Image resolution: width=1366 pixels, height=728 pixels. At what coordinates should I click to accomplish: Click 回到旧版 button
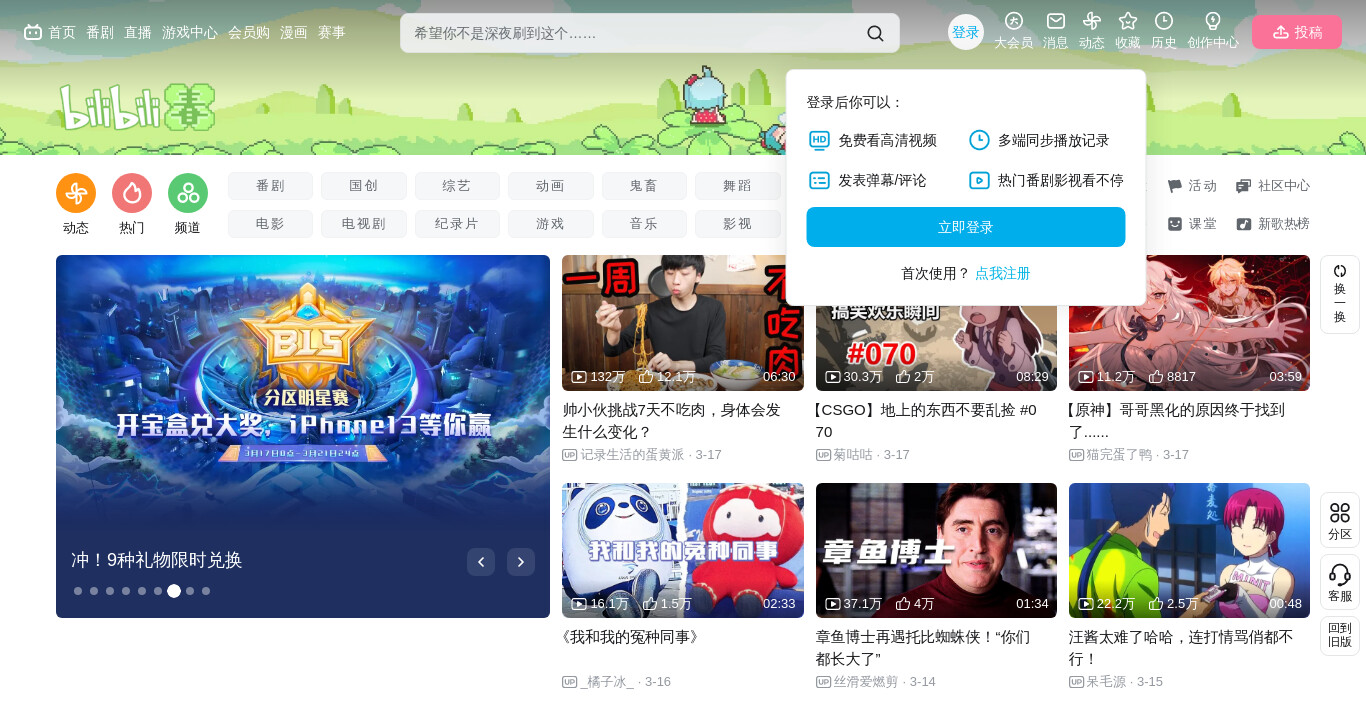tap(1340, 635)
